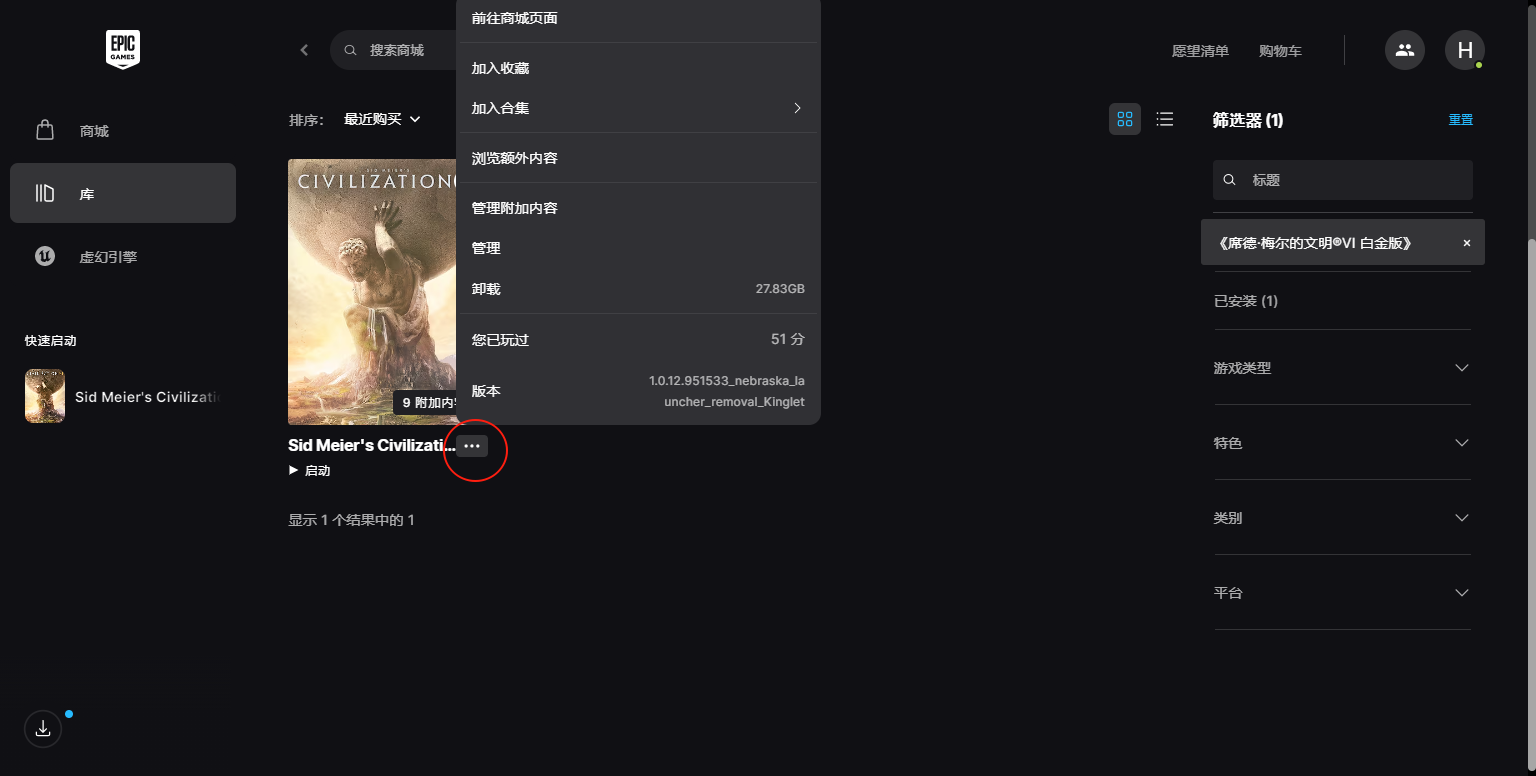This screenshot has height=776, width=1536.
Task: Click the Sid Meier's Civilization game title
Action: [372, 446]
